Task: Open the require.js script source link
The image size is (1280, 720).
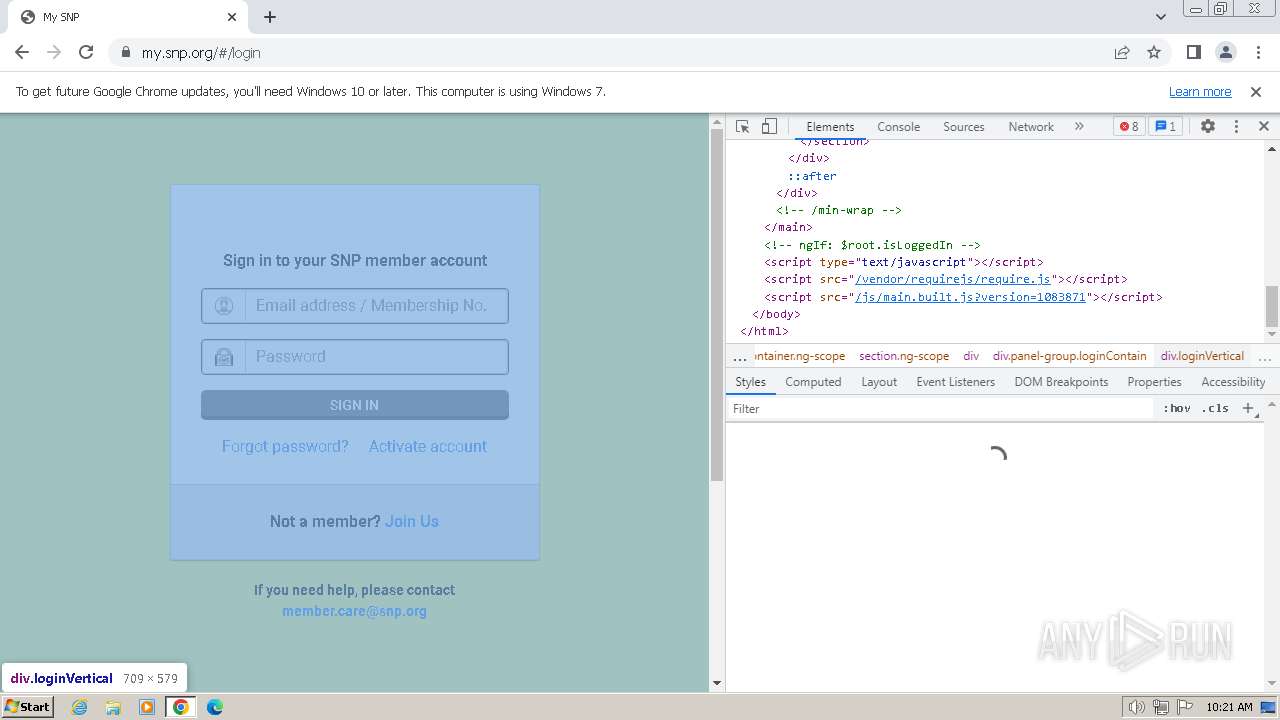Action: pos(953,279)
